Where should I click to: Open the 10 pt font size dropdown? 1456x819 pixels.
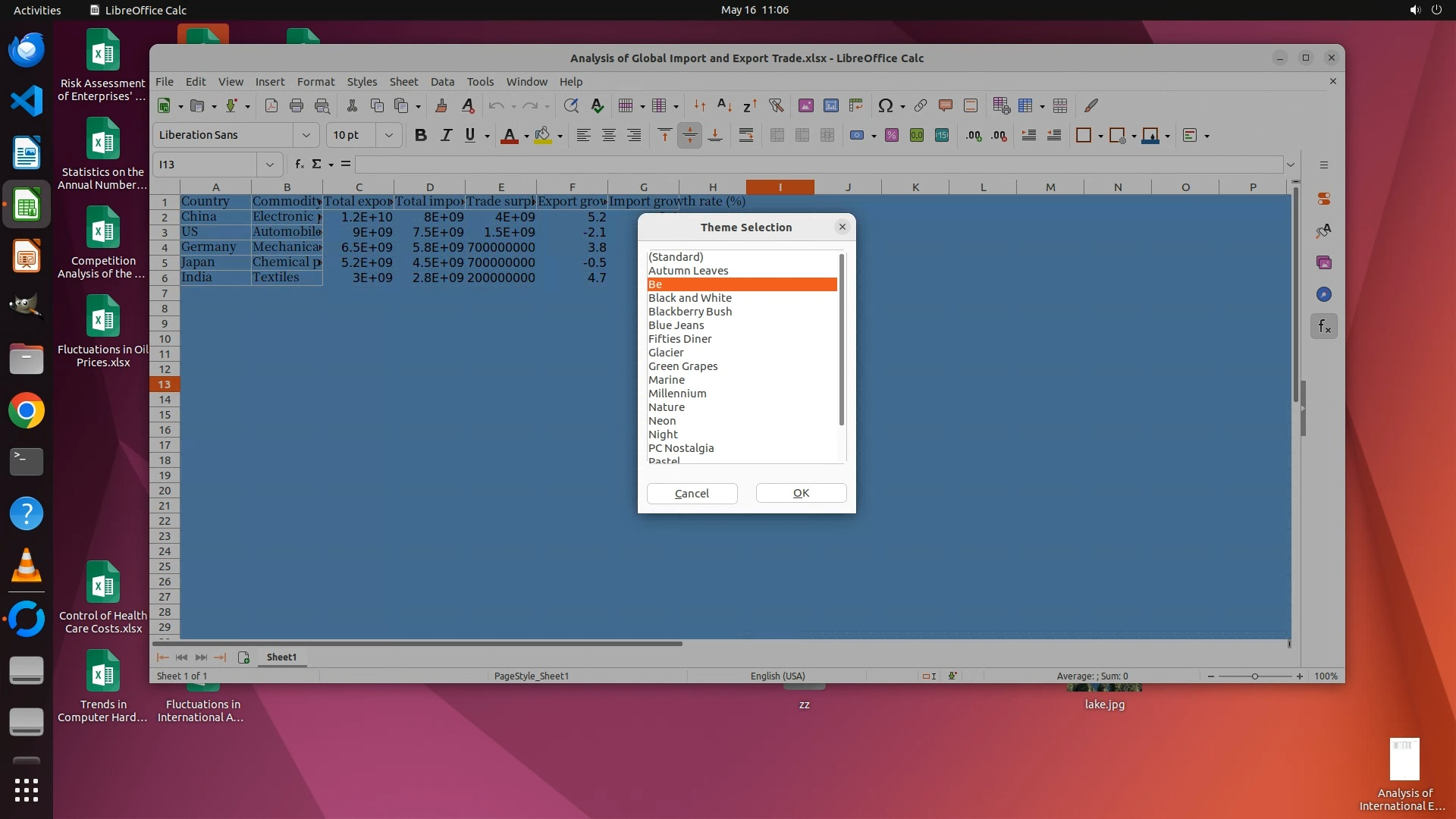click(x=389, y=136)
